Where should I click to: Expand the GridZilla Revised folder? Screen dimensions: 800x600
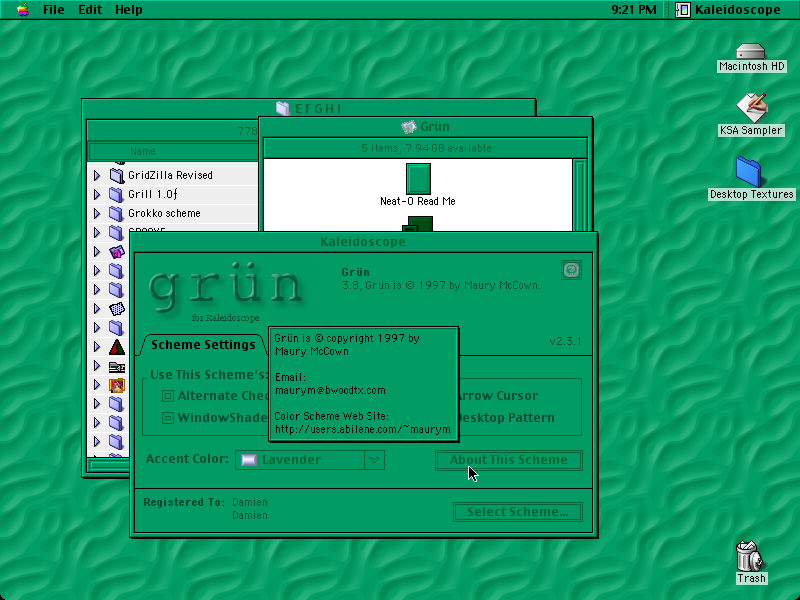pos(97,176)
